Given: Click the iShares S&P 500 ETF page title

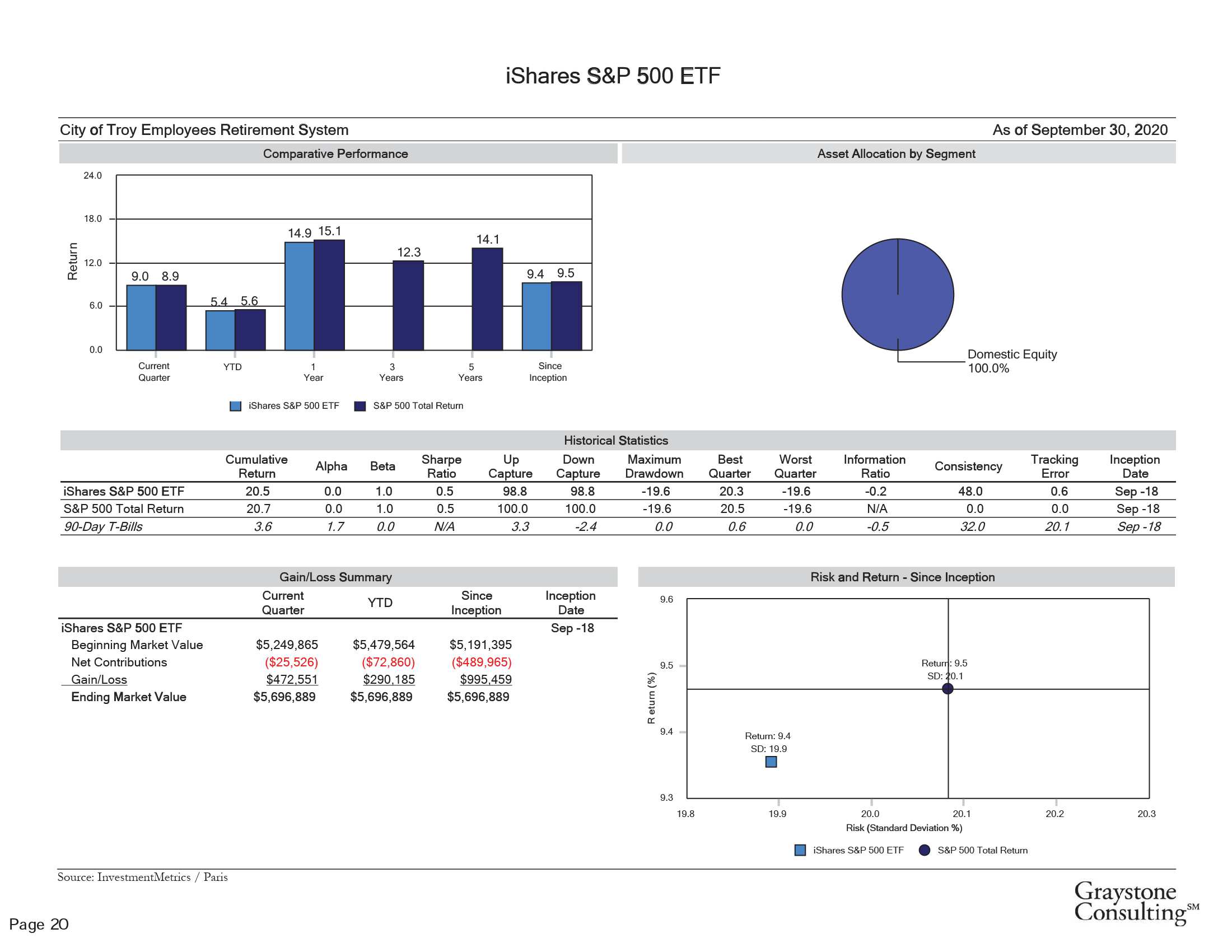Looking at the screenshot, I should 613,76.
